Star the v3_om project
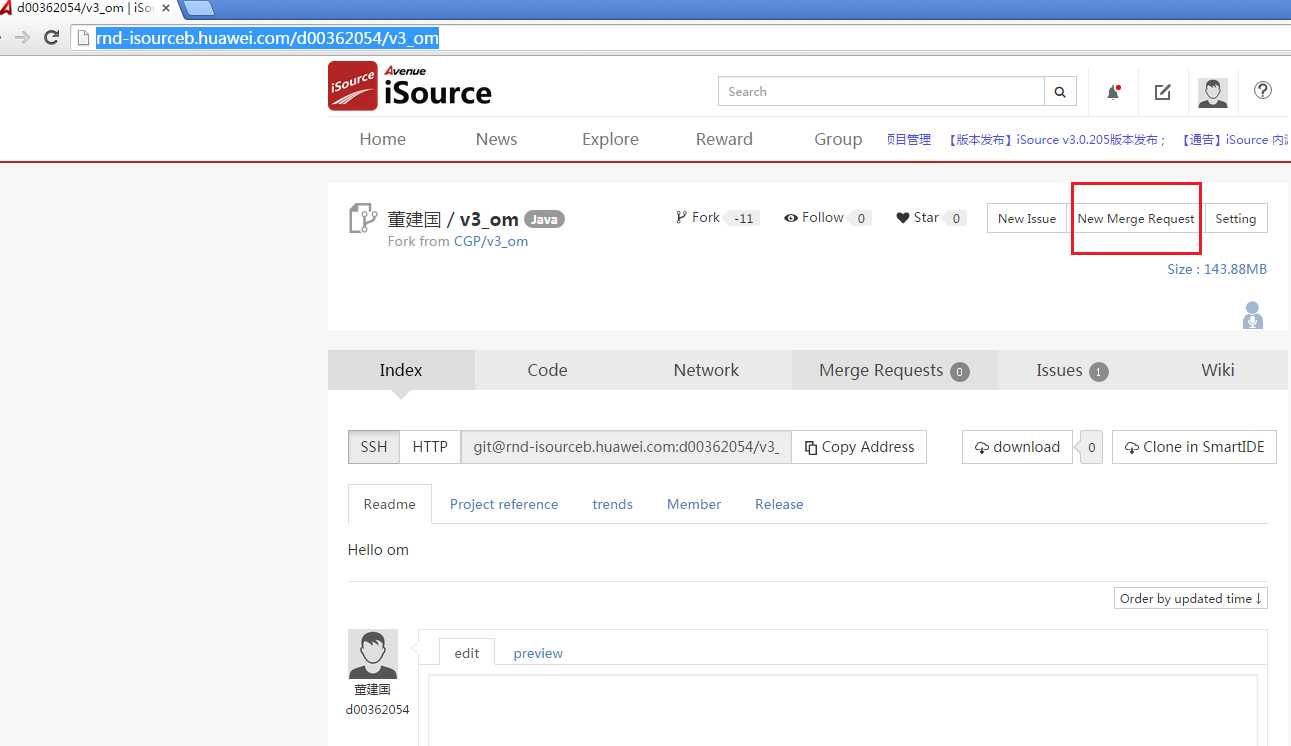 point(917,217)
